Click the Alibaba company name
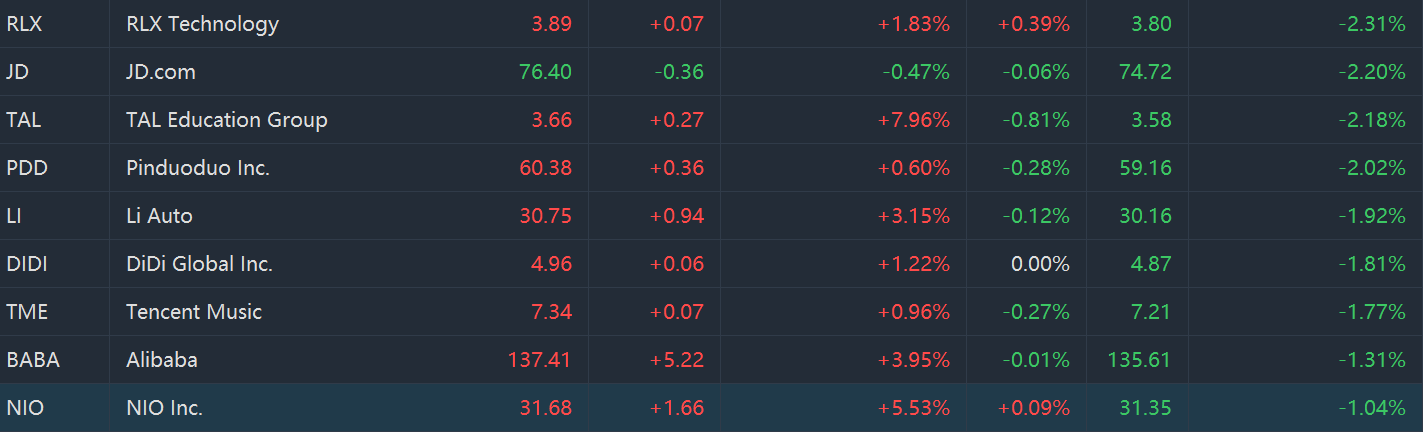 162,360
